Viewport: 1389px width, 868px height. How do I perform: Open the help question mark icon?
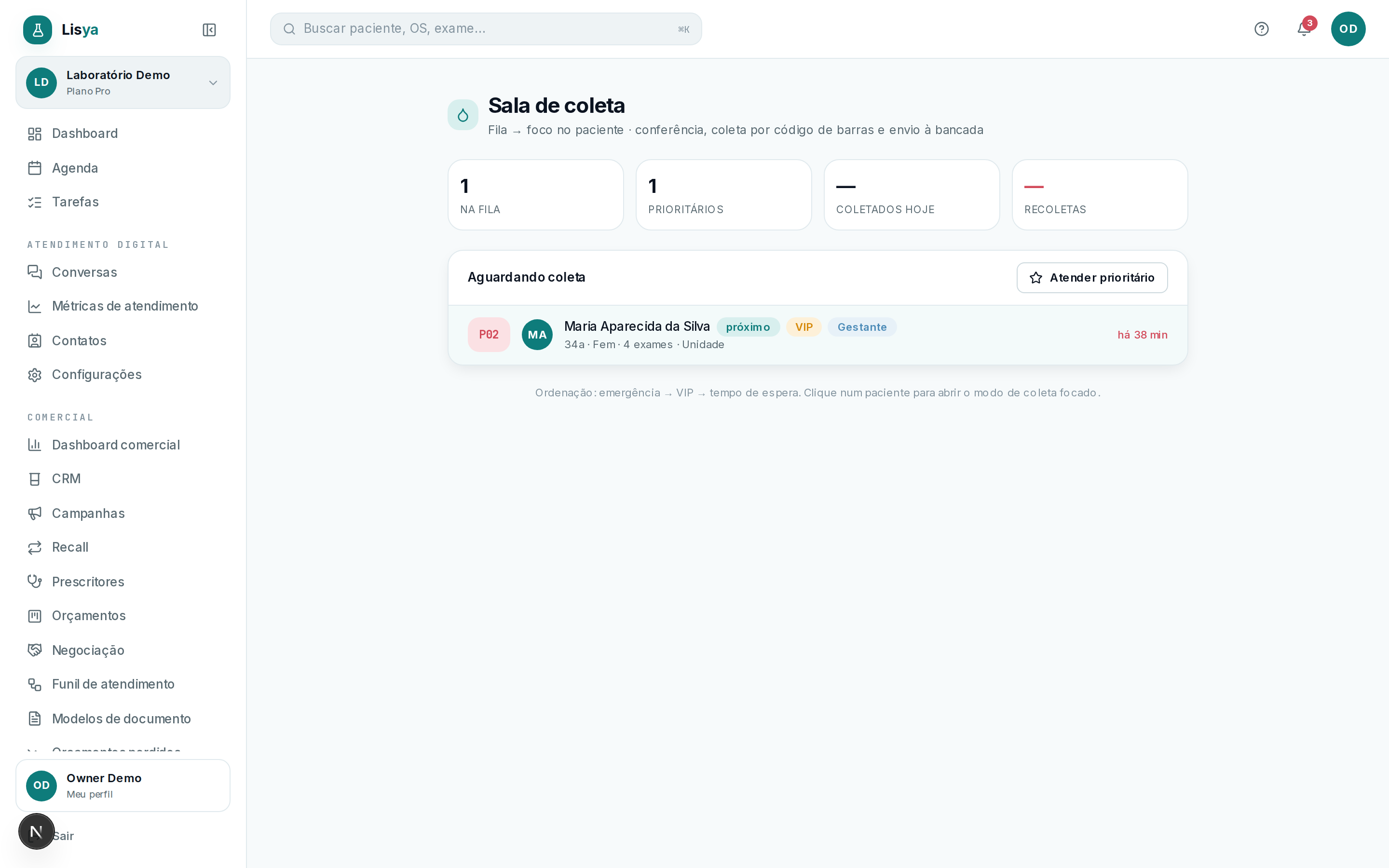coord(1261,29)
